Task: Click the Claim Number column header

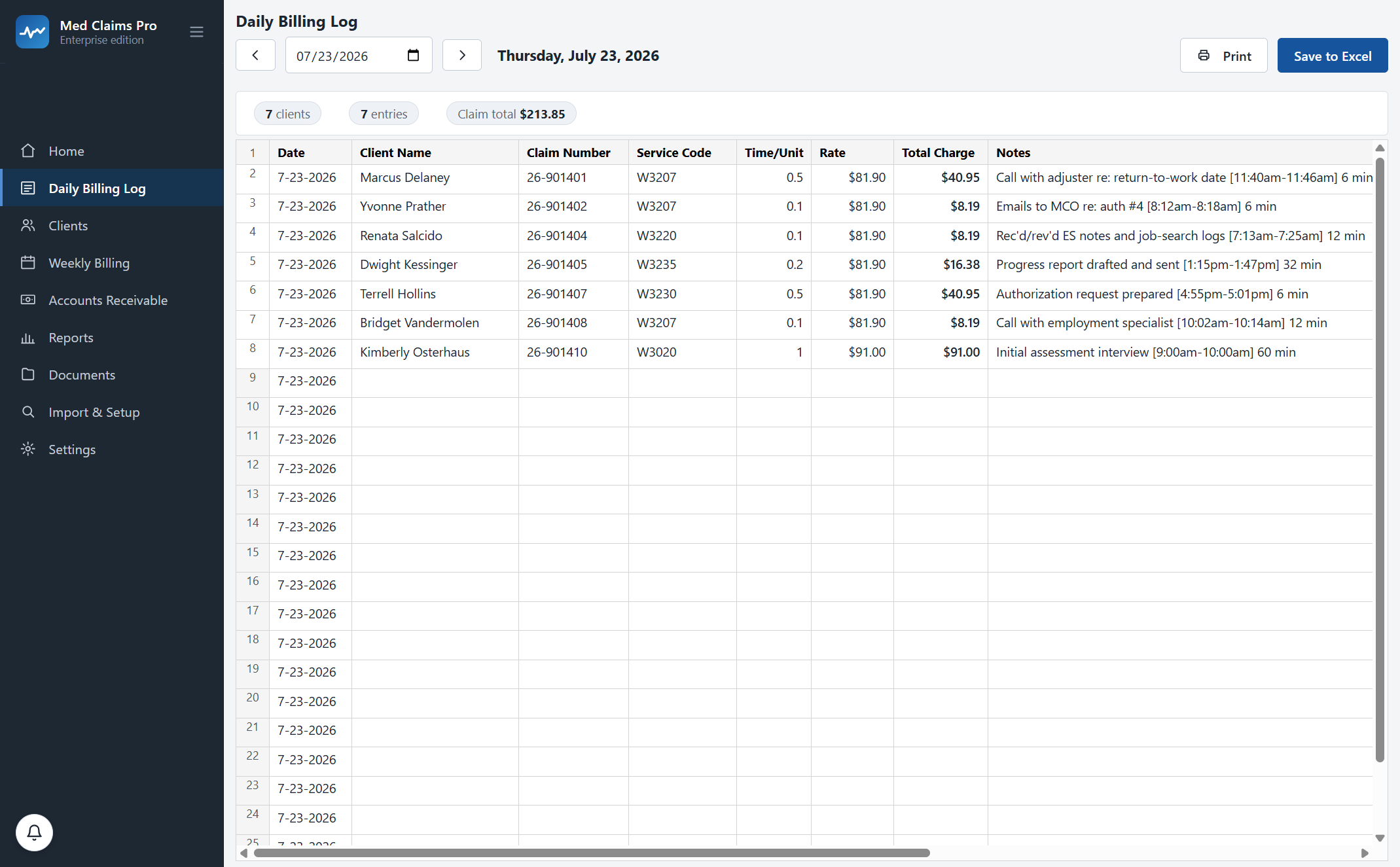Action: pyautogui.click(x=573, y=152)
